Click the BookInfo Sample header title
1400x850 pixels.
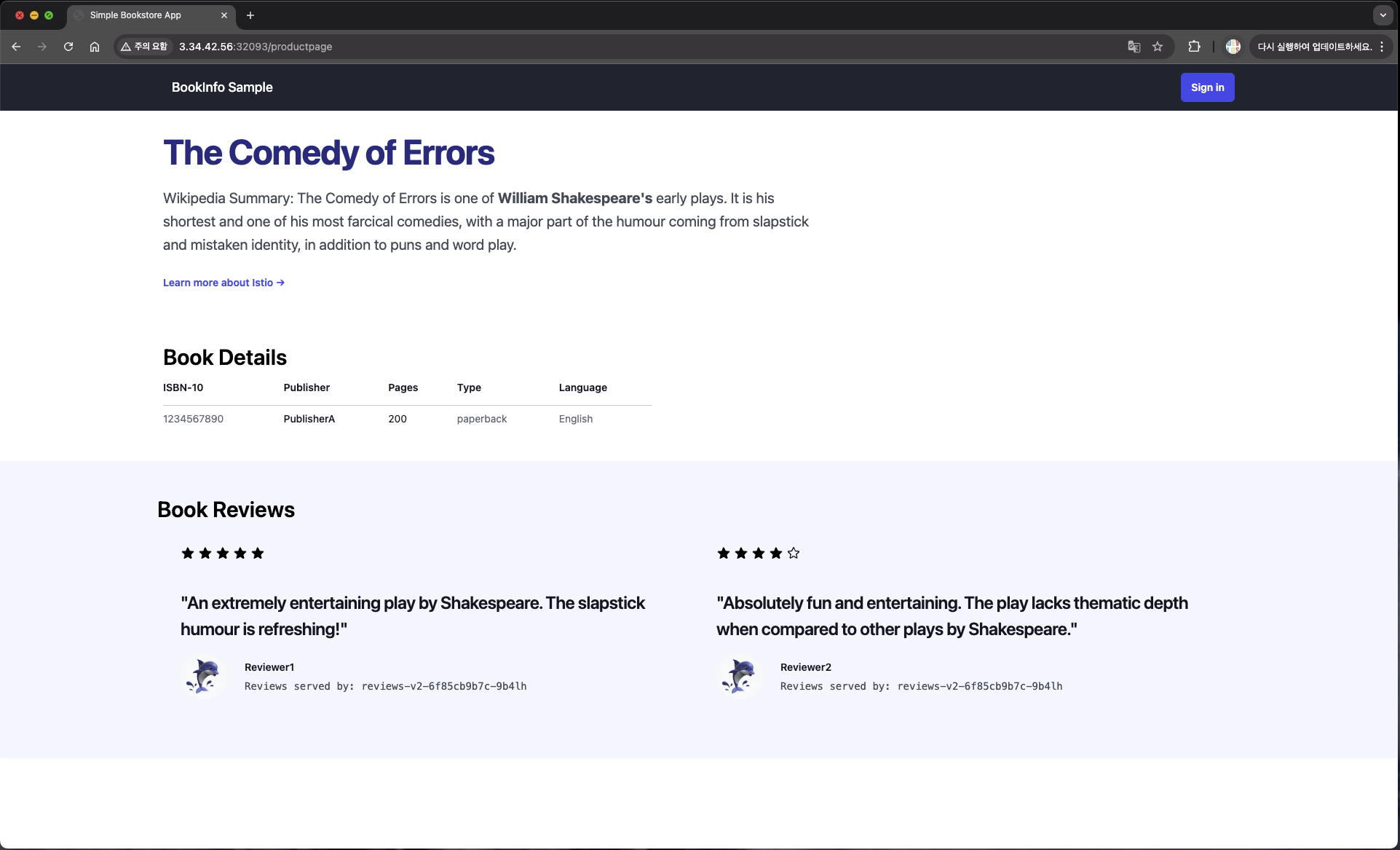(222, 87)
